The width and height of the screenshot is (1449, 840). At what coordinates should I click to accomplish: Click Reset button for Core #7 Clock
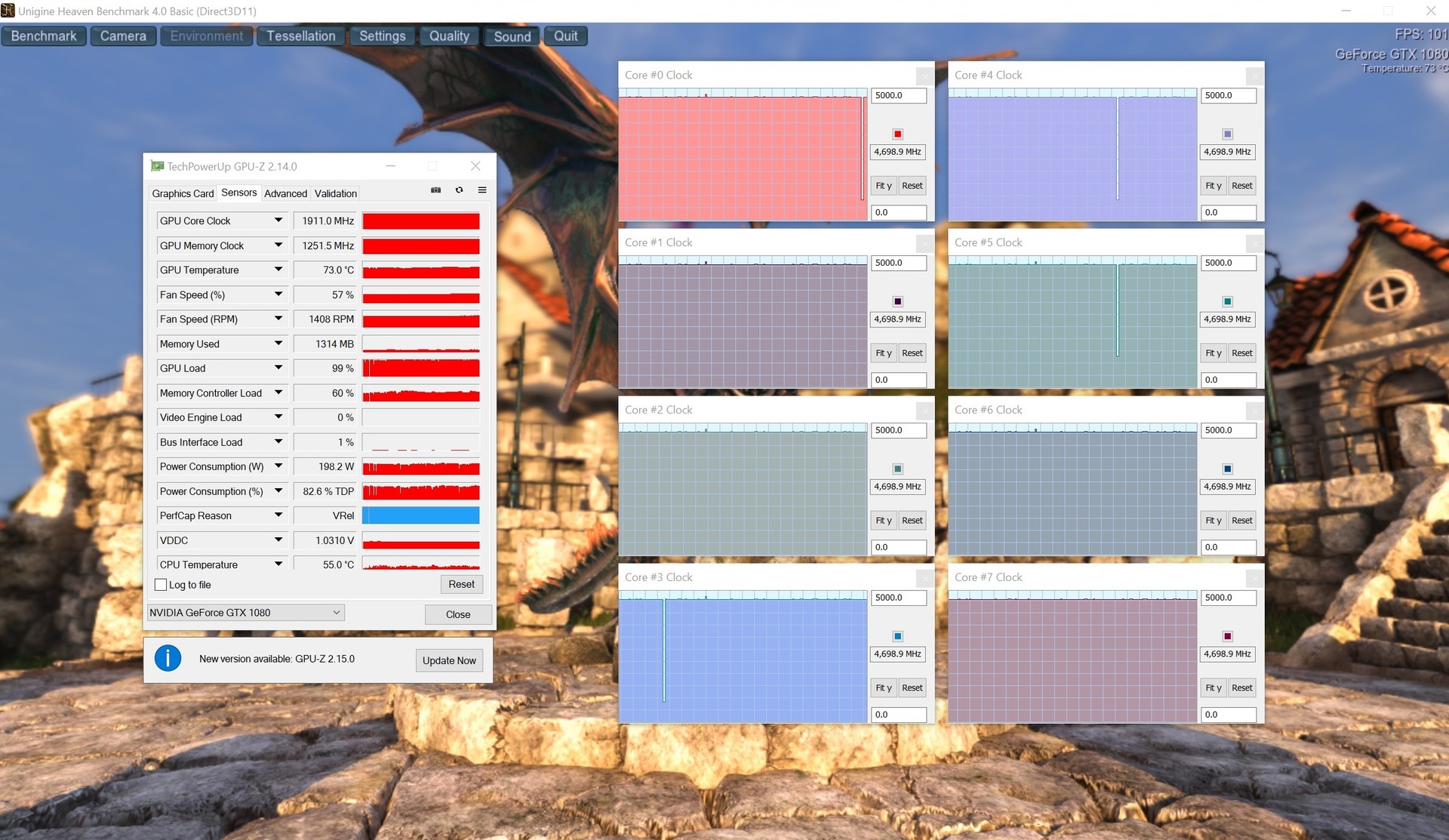pos(1241,688)
